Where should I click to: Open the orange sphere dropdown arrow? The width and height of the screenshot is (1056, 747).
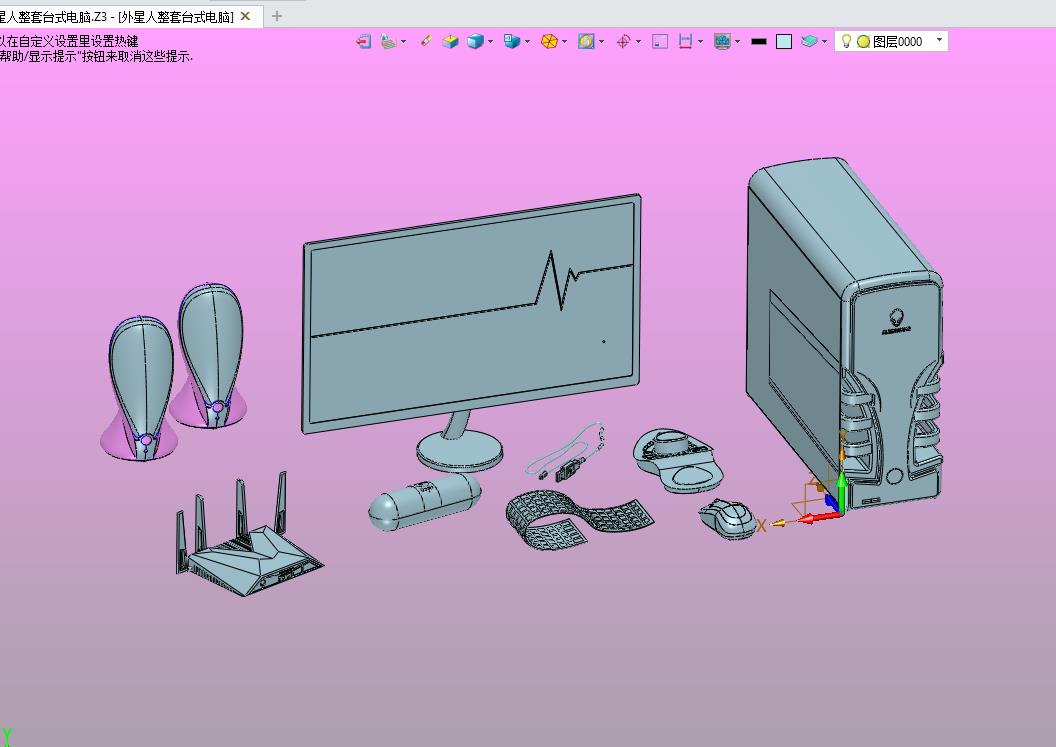point(564,42)
